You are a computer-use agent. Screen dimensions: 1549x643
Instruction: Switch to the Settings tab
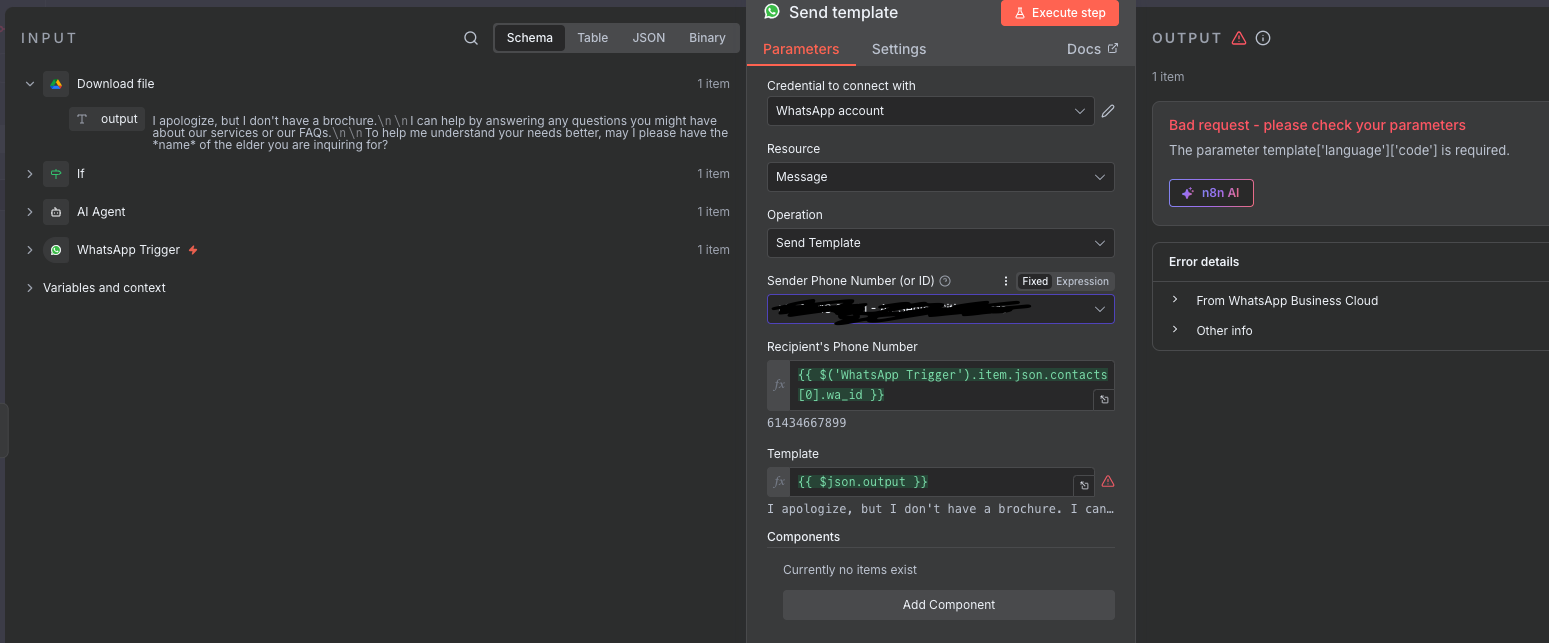tap(898, 49)
